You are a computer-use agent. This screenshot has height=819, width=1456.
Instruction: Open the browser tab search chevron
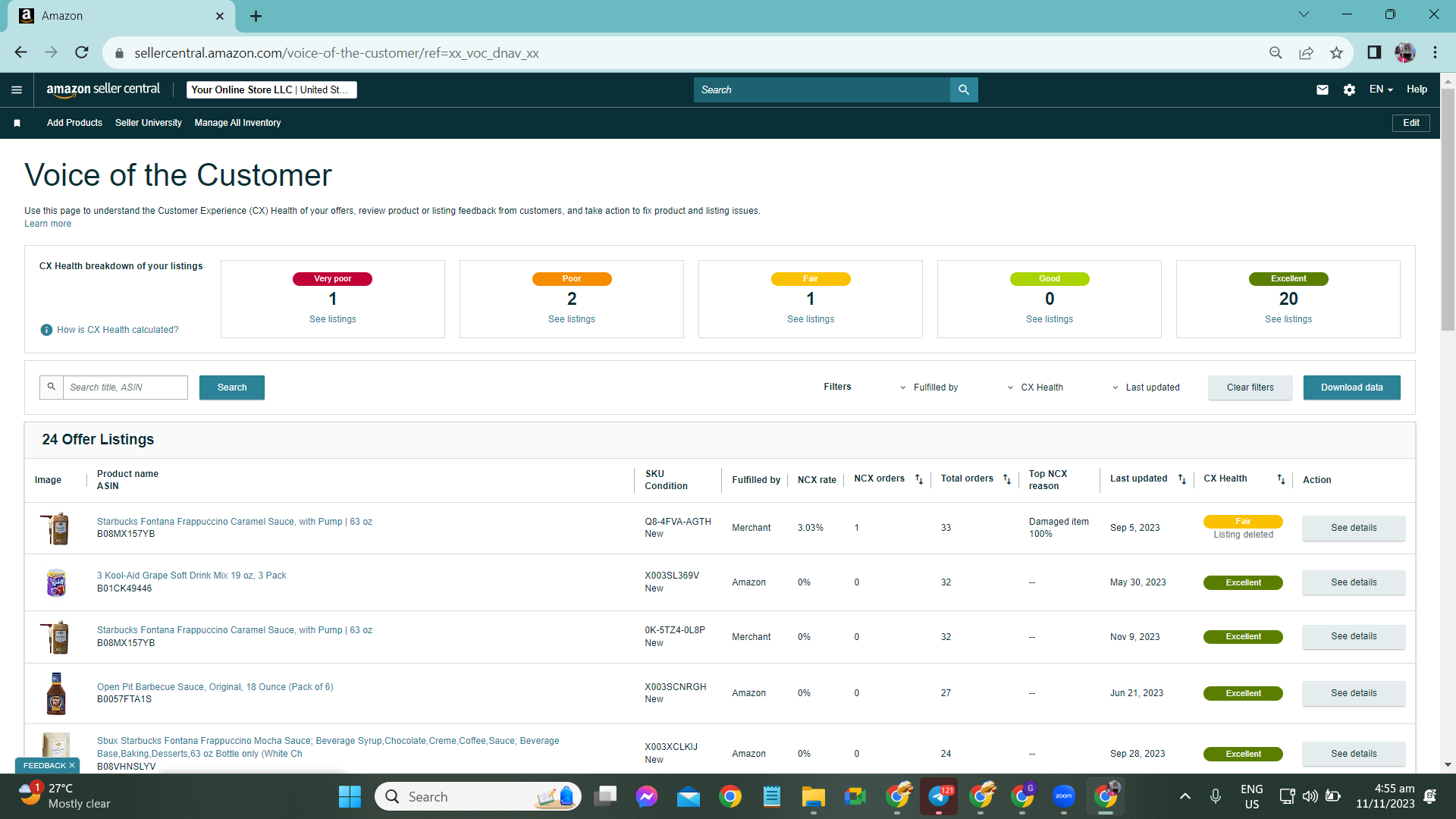click(x=1304, y=14)
